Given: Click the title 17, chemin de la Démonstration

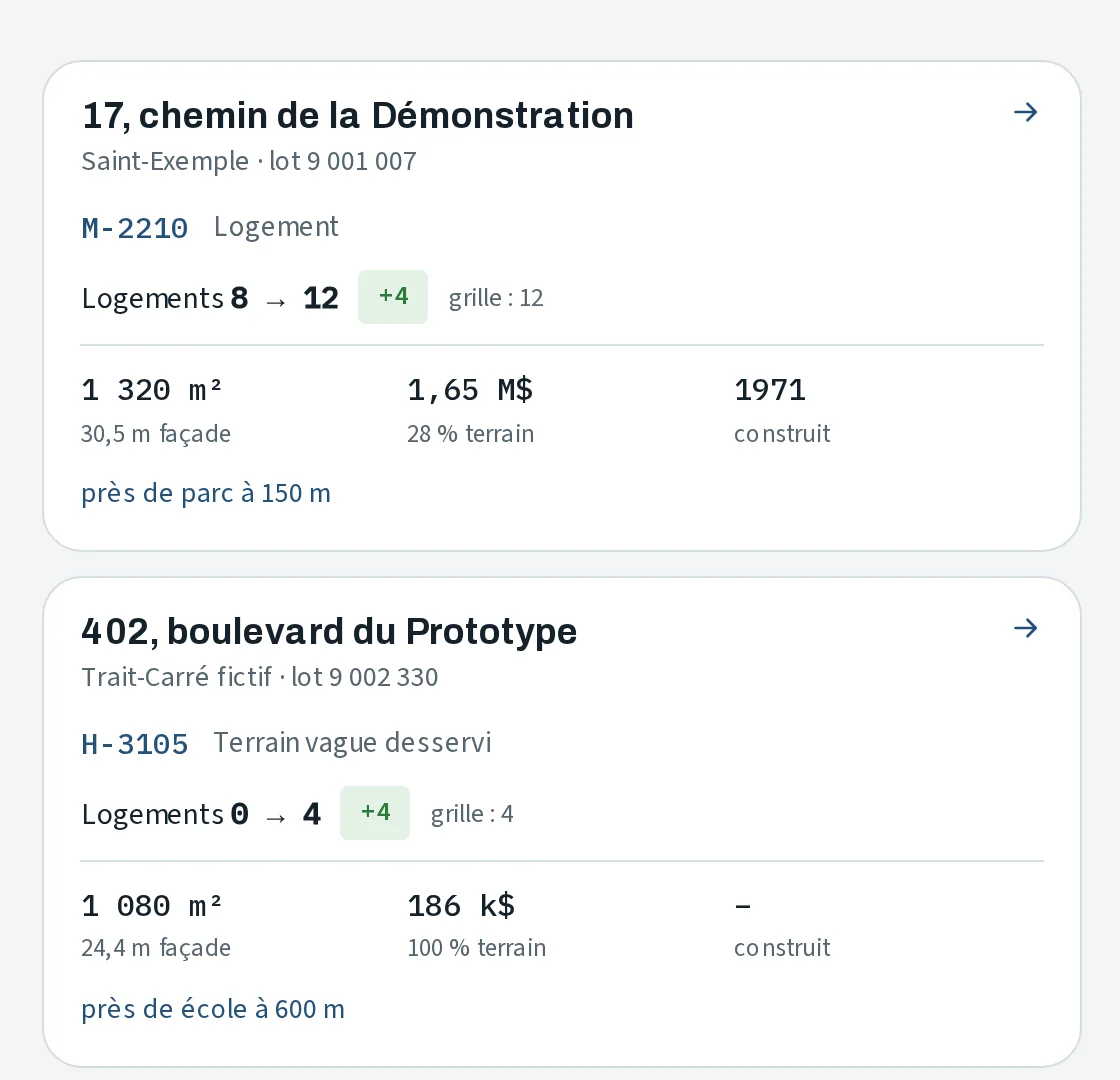Looking at the screenshot, I should [358, 116].
